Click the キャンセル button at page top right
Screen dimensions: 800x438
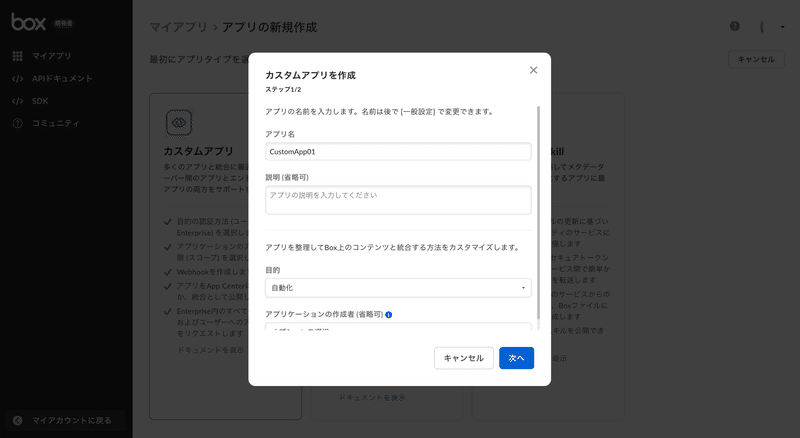[756, 59]
